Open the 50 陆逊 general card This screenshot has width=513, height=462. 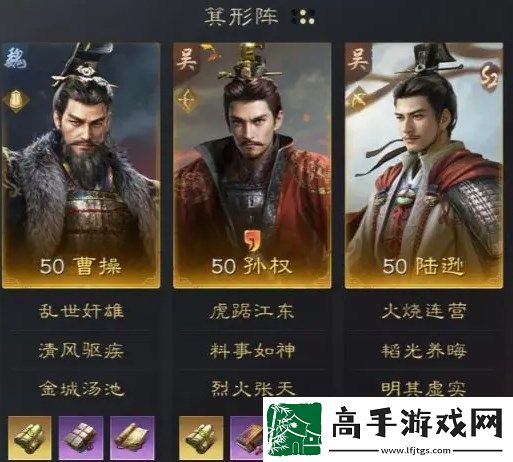[x=424, y=165]
